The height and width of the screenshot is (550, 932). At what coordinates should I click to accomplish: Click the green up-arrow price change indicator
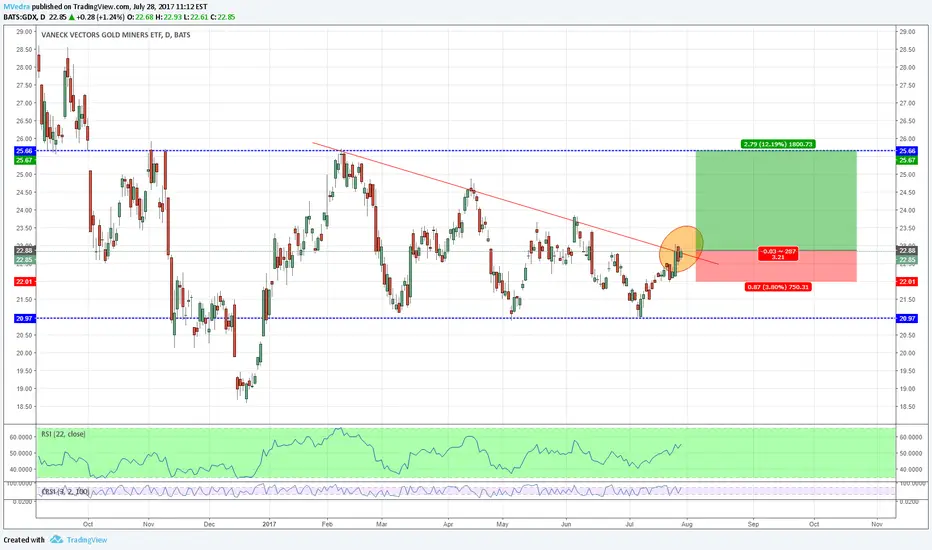(71, 17)
